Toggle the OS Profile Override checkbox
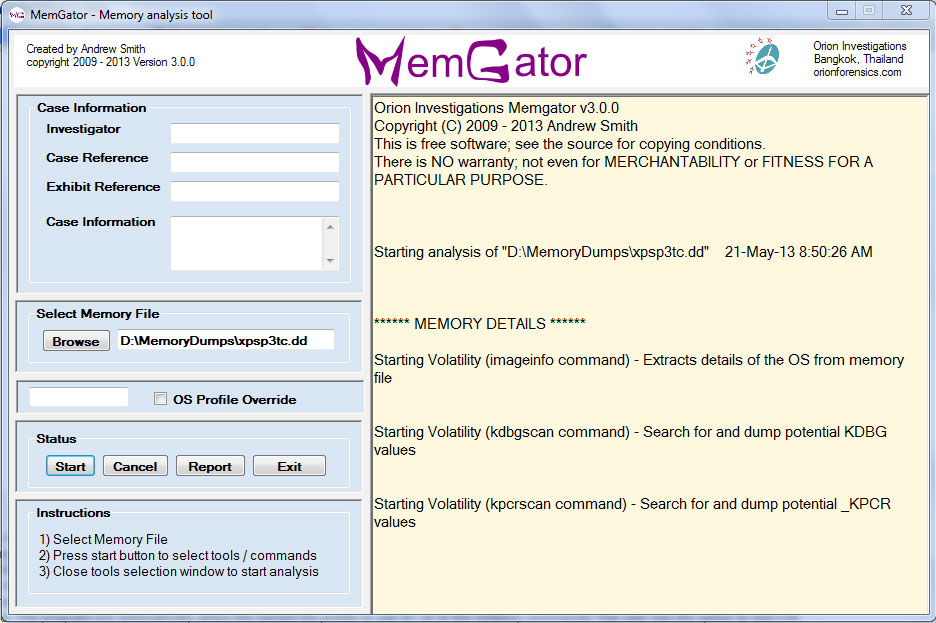 point(160,399)
